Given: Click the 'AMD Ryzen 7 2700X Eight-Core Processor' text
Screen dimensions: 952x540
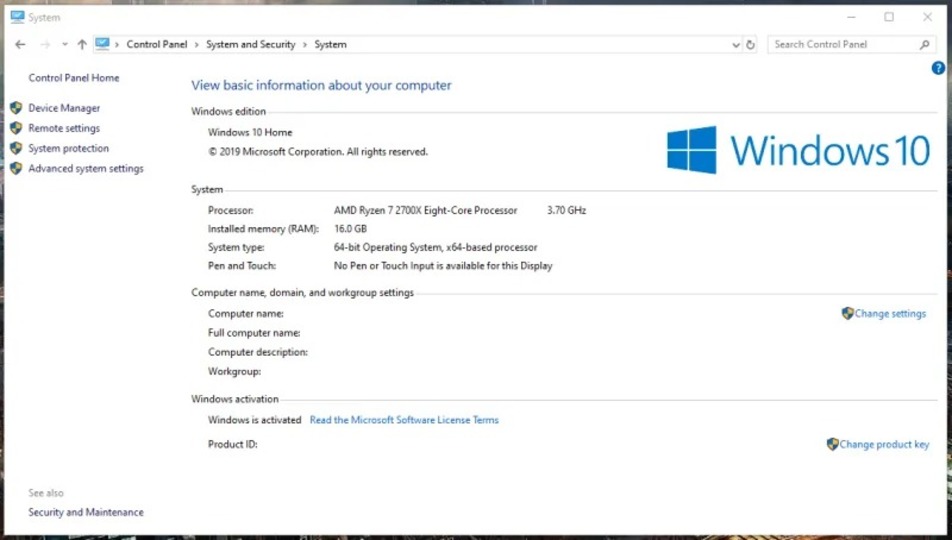Looking at the screenshot, I should pos(425,210).
